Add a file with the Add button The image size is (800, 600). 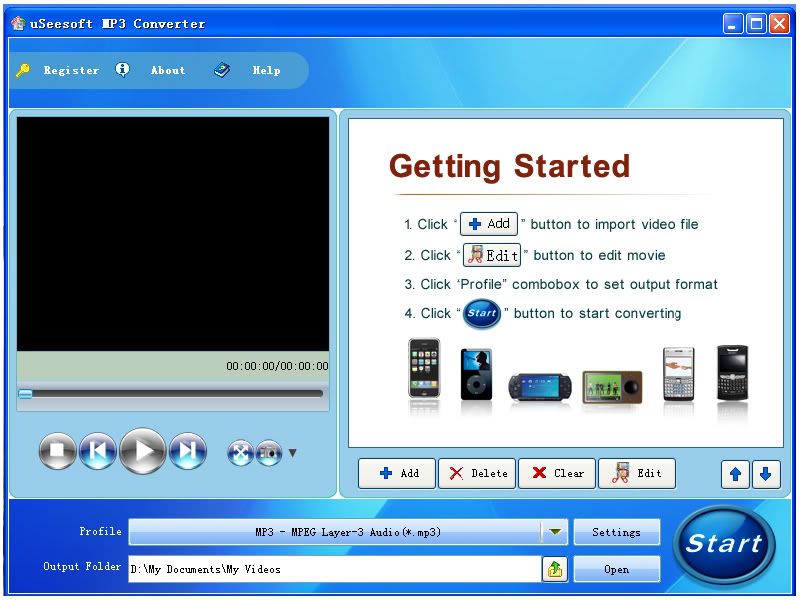397,473
